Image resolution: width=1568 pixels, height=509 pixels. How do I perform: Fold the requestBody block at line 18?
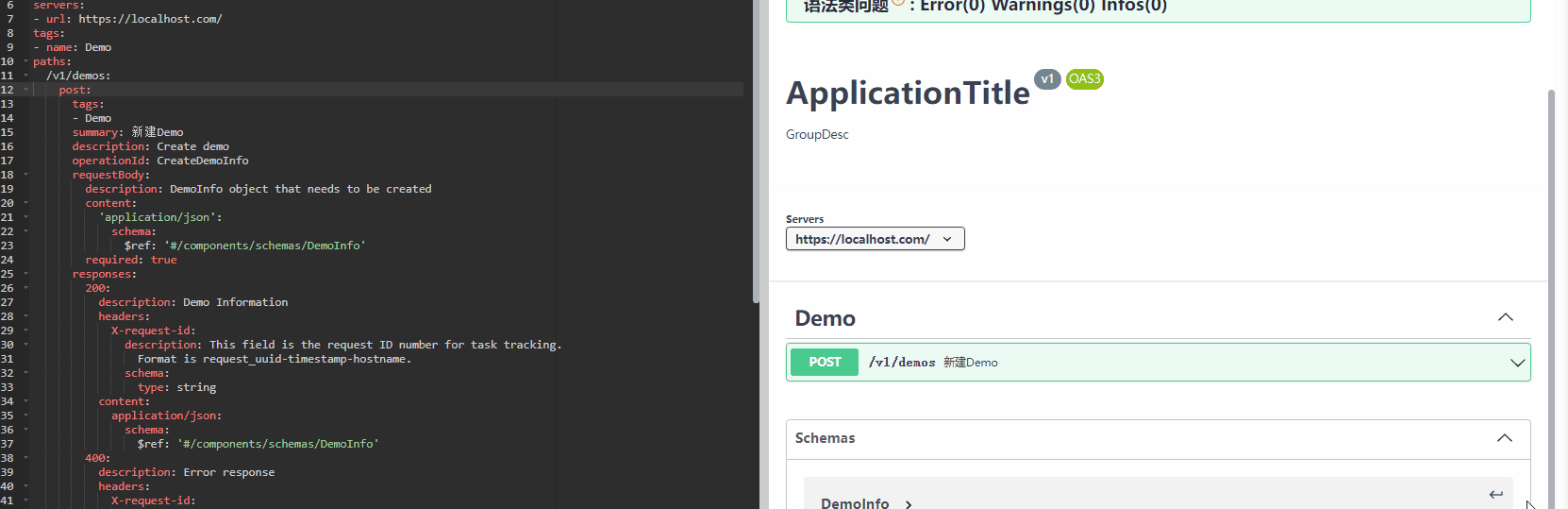click(x=25, y=175)
